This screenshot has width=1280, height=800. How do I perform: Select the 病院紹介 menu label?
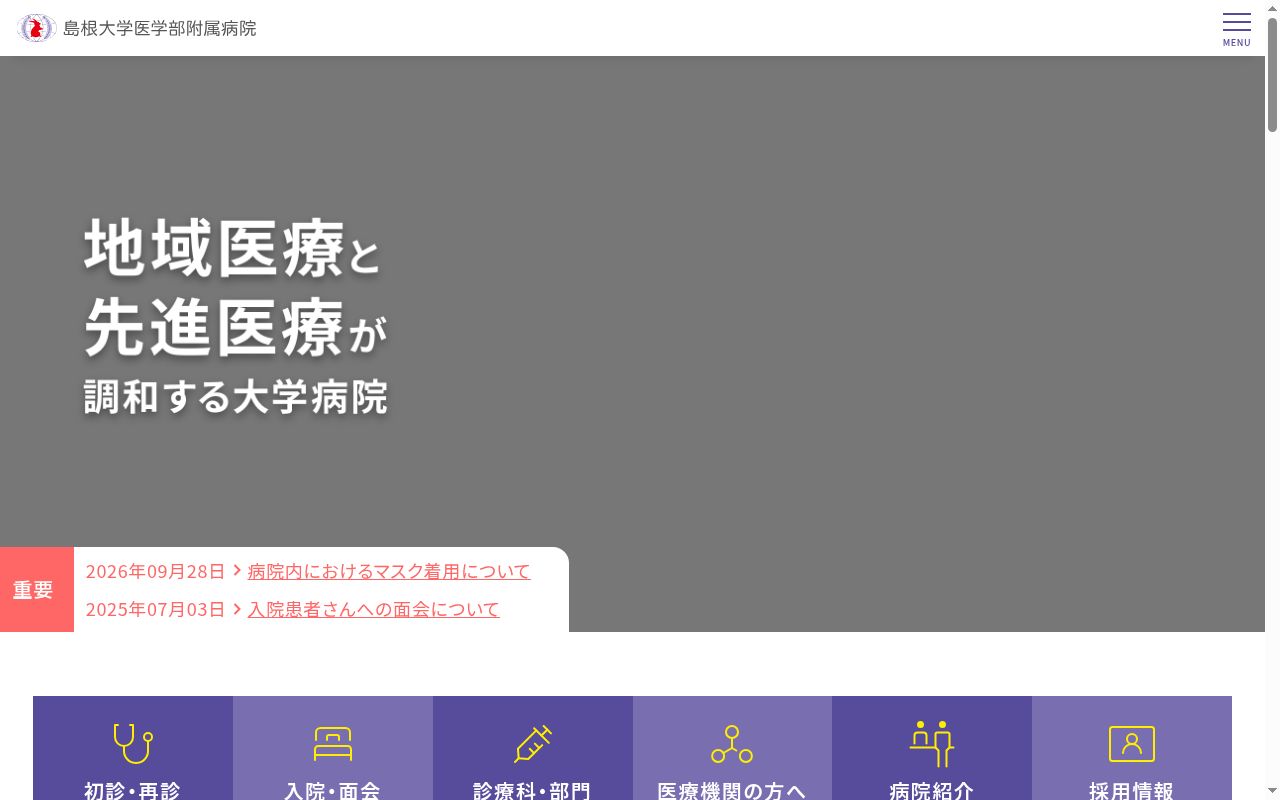point(932,791)
